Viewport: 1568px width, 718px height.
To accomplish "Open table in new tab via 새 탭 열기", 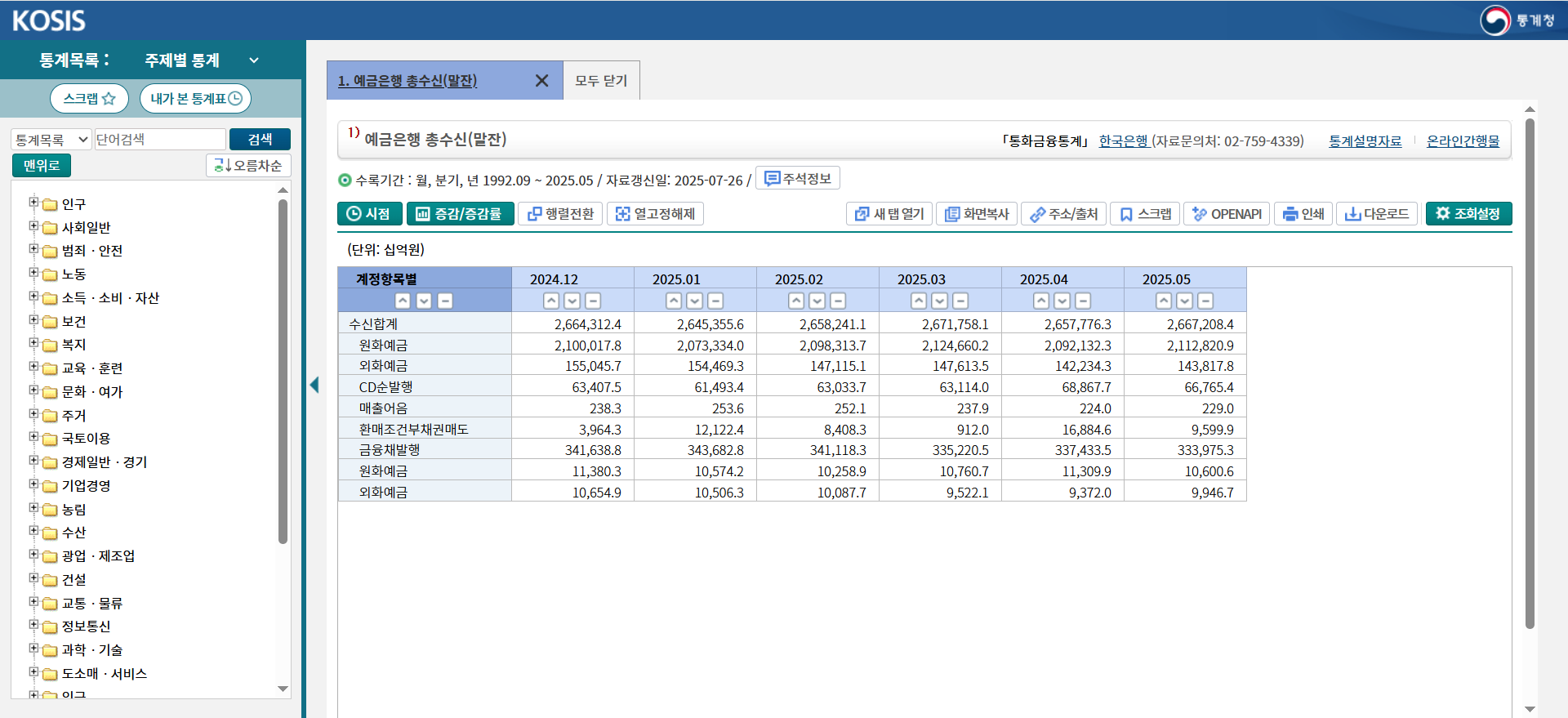I will click(889, 213).
